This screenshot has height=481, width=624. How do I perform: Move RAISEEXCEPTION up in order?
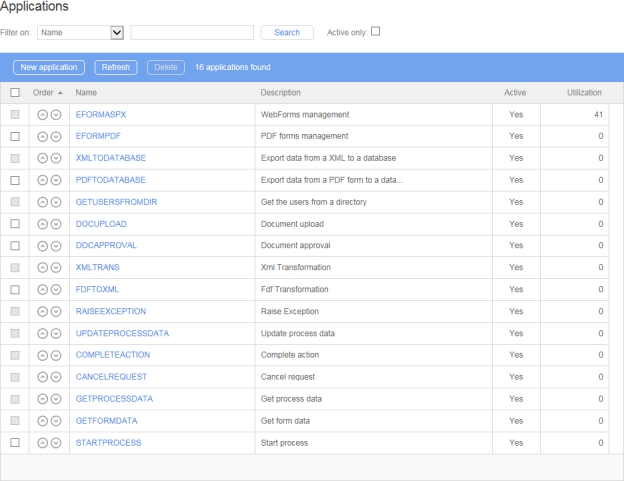click(42, 311)
